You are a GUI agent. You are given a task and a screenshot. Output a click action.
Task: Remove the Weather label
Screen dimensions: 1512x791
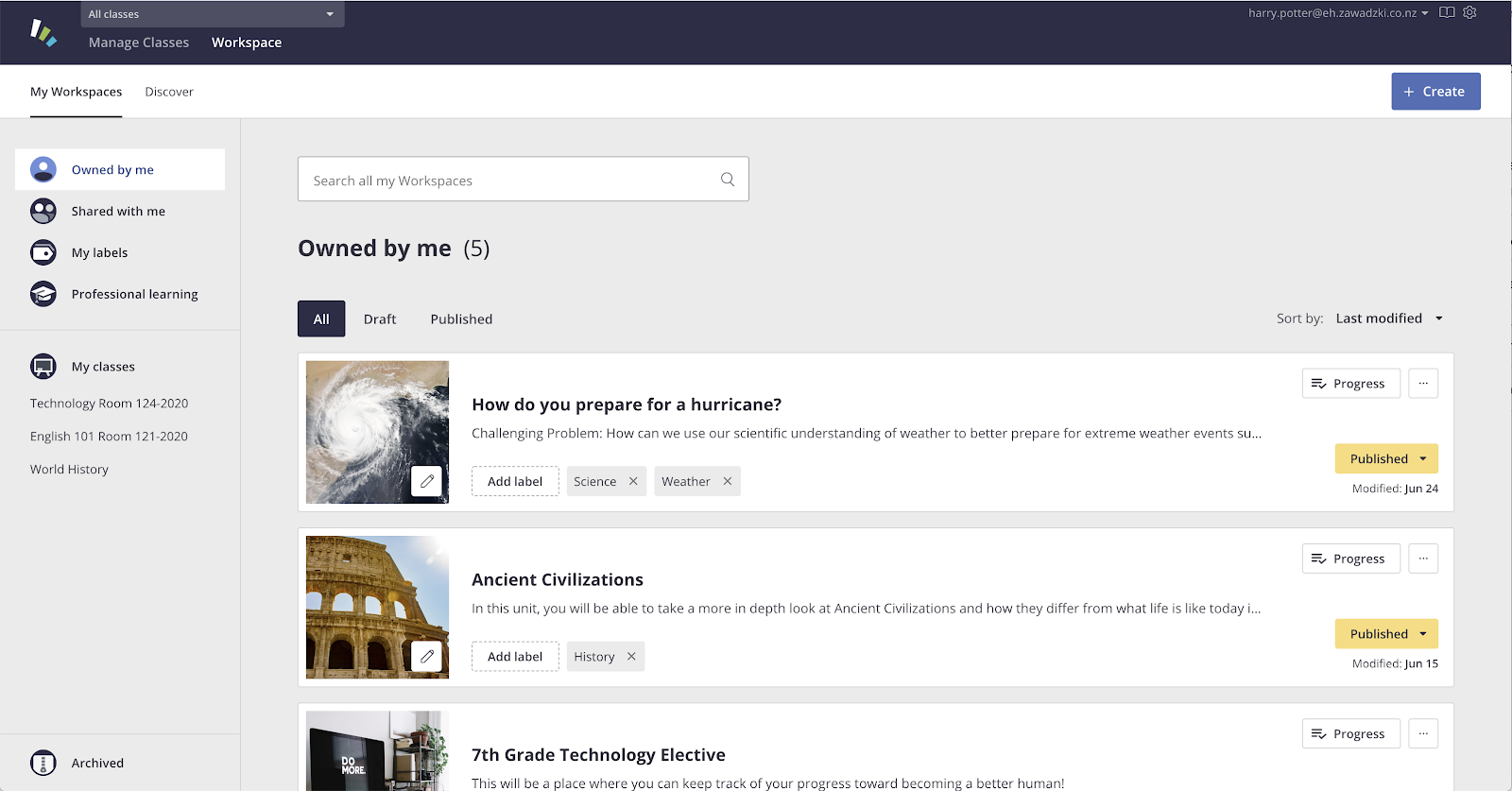pos(728,481)
